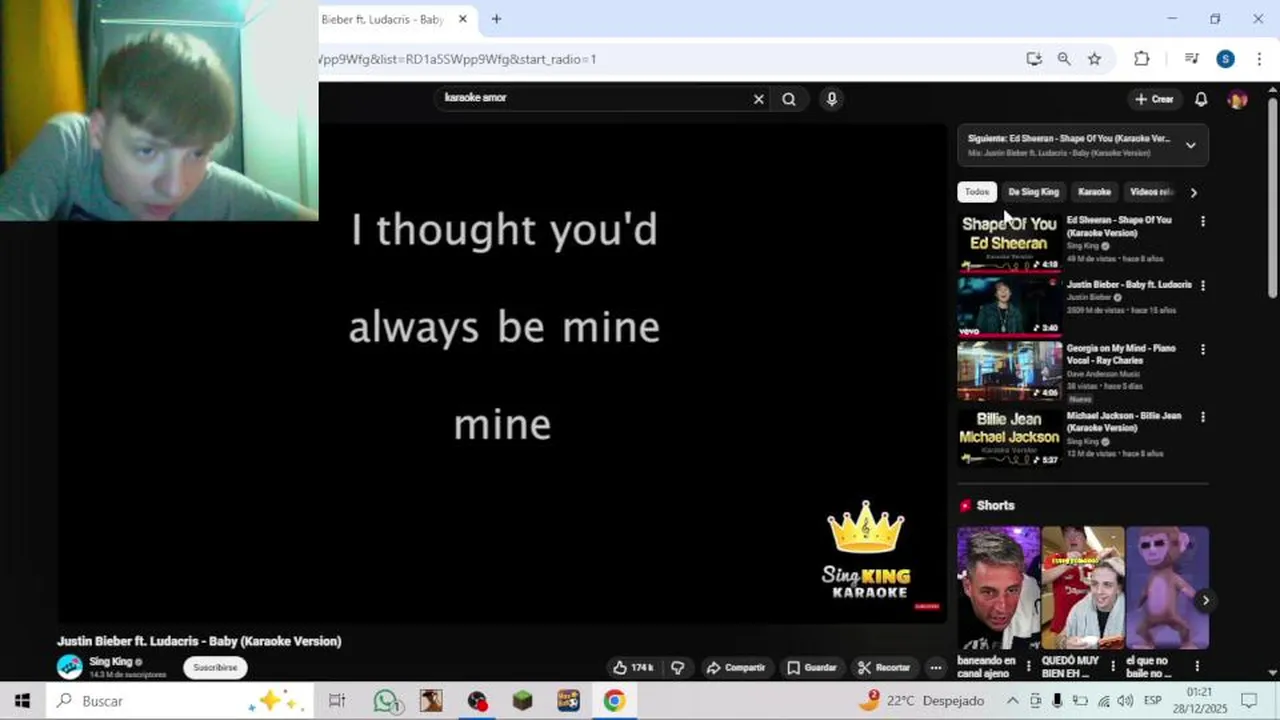
Task: Open the 'el que no baile' monkey Short
Action: (x=1167, y=588)
